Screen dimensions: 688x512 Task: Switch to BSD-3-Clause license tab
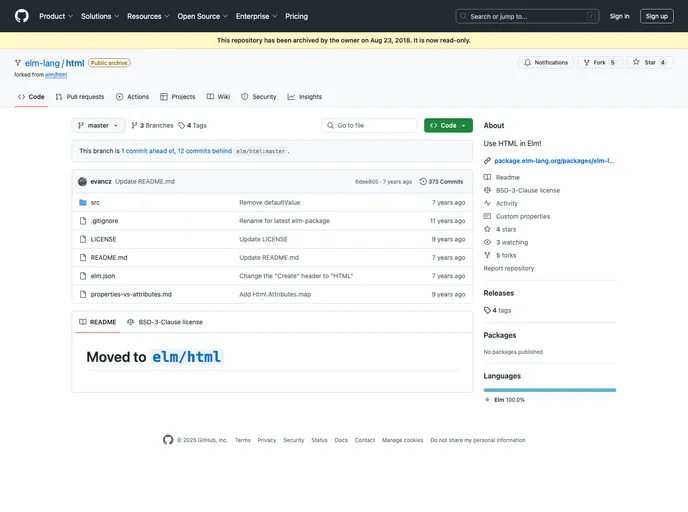(165, 322)
